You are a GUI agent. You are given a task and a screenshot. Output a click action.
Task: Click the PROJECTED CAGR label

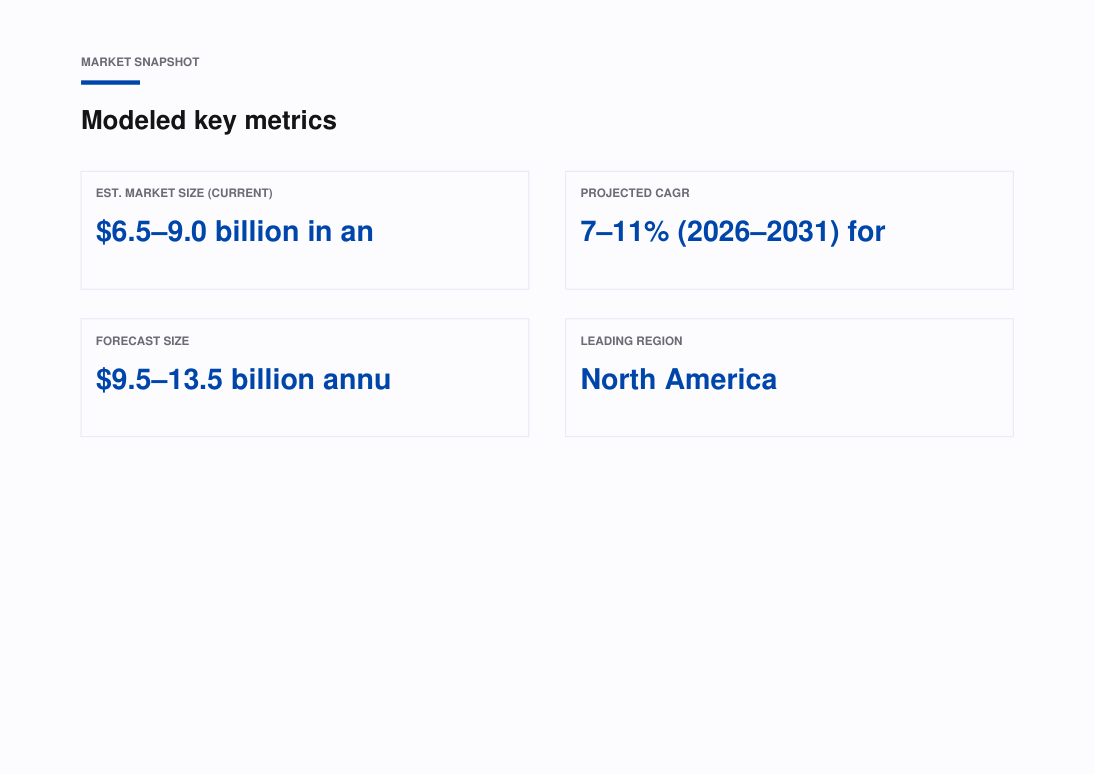click(635, 193)
